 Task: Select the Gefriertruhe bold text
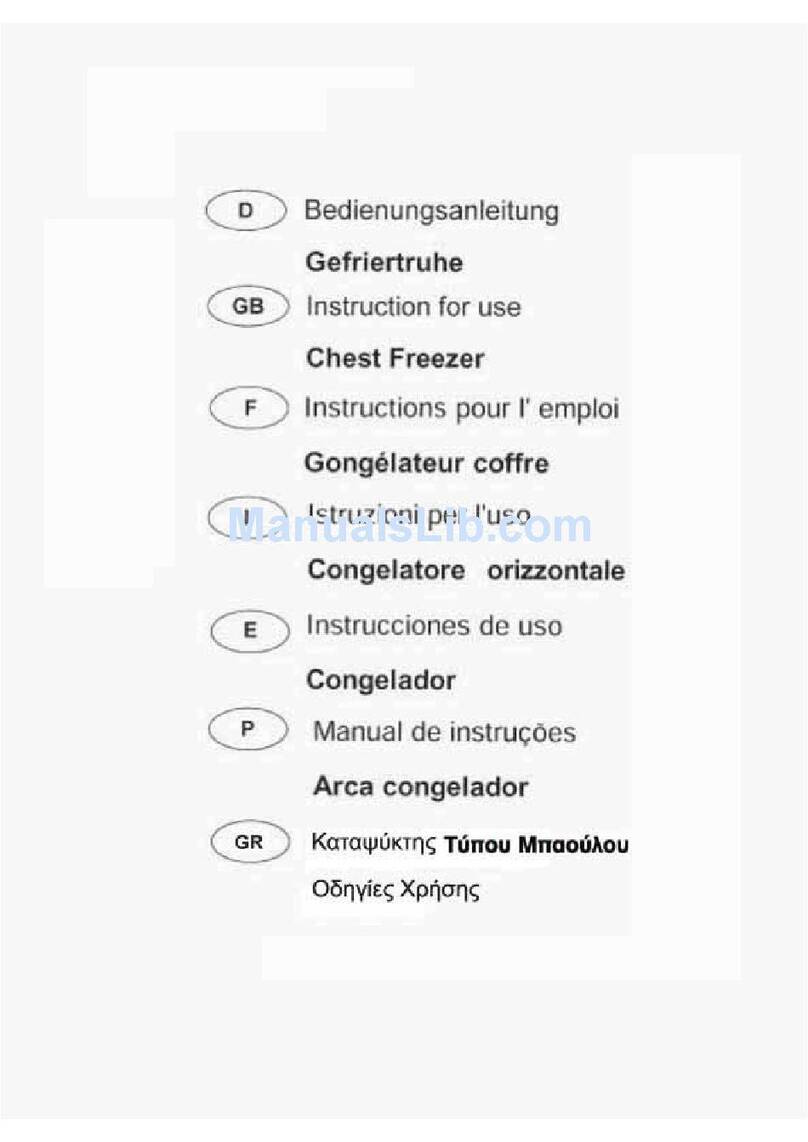[384, 262]
